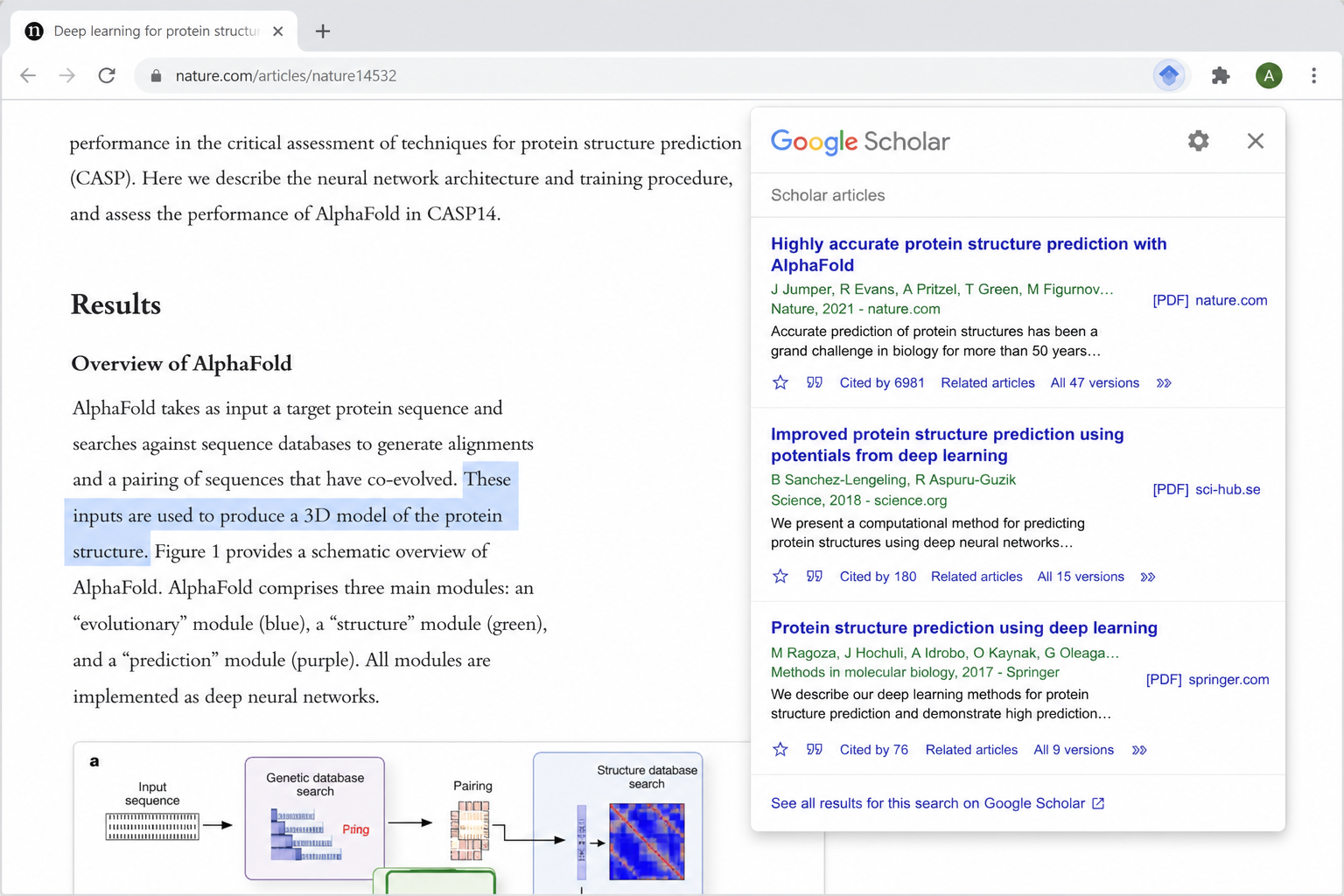Open Related articles for Cited by 180 result
The height and width of the screenshot is (896, 1344).
coord(976,576)
